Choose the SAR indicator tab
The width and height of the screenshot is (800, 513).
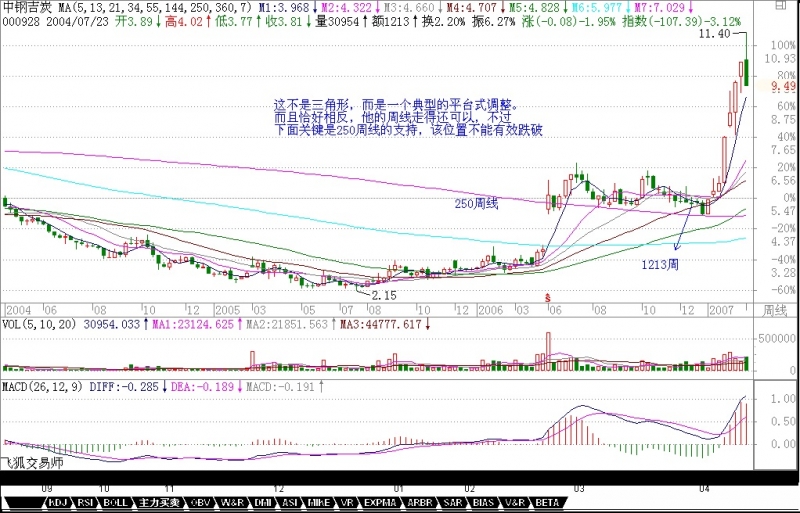click(x=447, y=503)
